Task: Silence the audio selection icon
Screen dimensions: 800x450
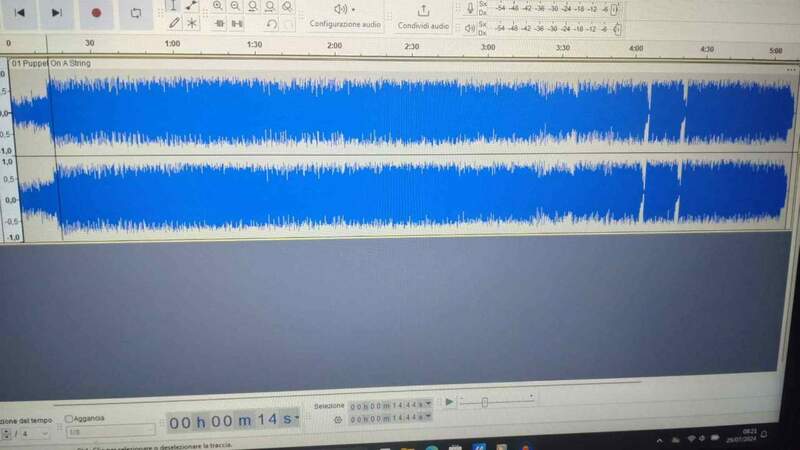Action: coord(237,23)
